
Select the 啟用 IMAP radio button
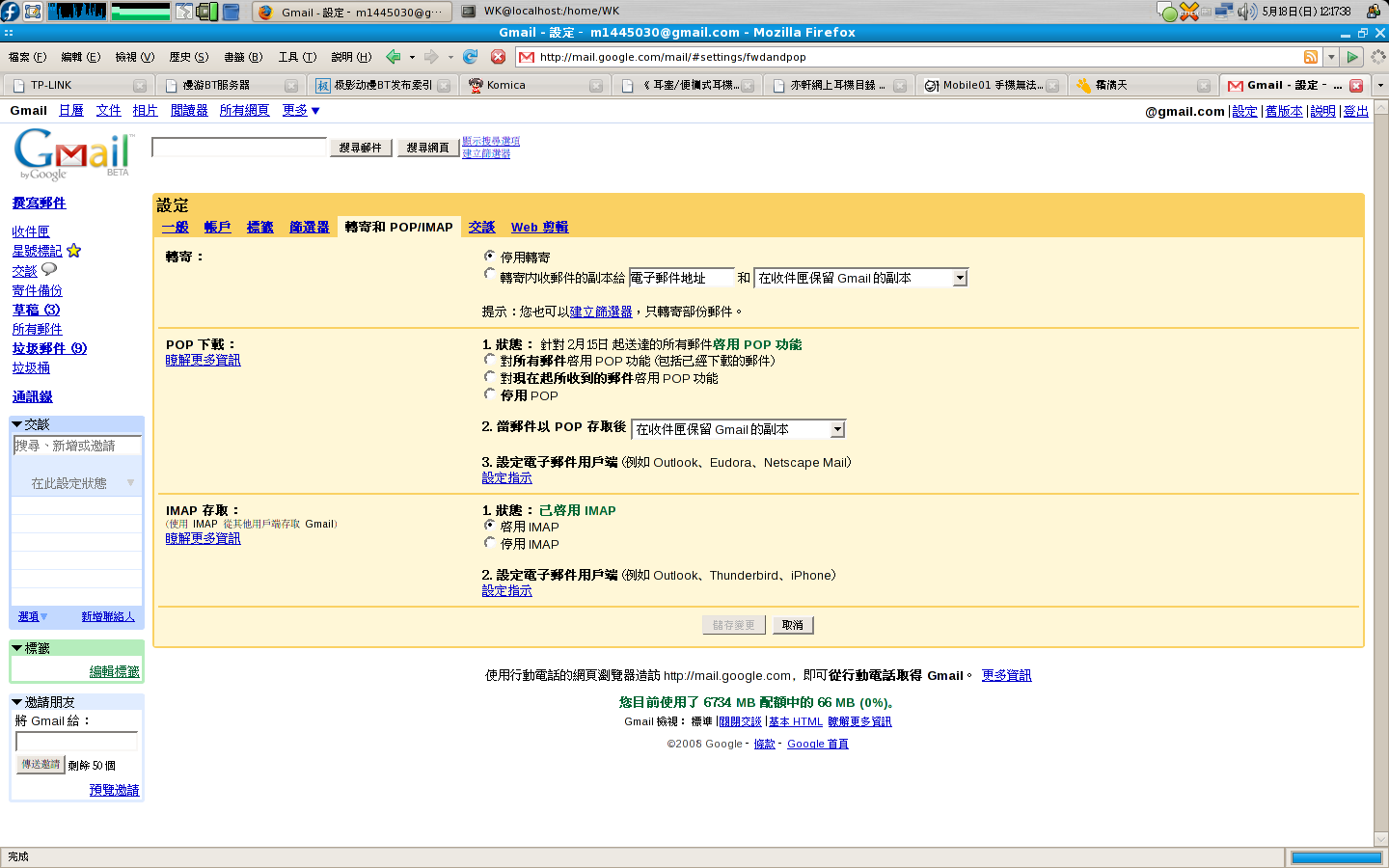coord(490,526)
